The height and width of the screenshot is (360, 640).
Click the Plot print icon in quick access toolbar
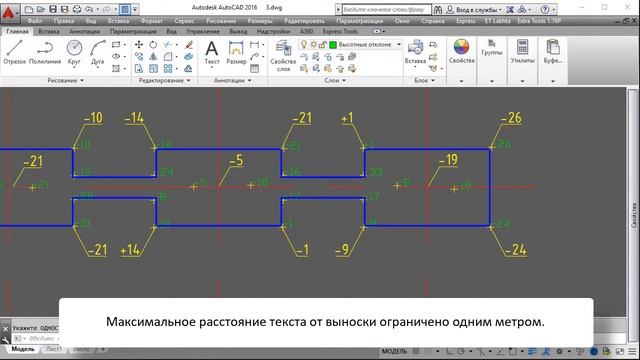(x=77, y=9)
